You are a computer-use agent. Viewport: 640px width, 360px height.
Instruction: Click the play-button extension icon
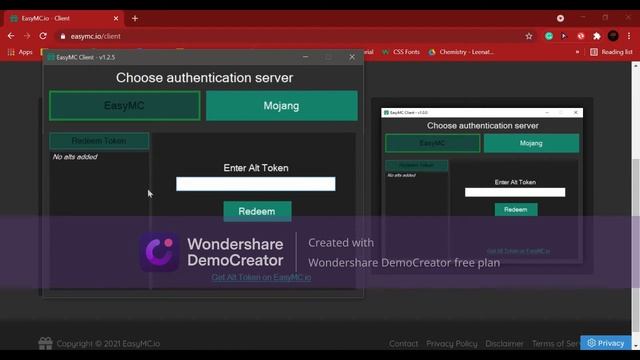(564, 36)
